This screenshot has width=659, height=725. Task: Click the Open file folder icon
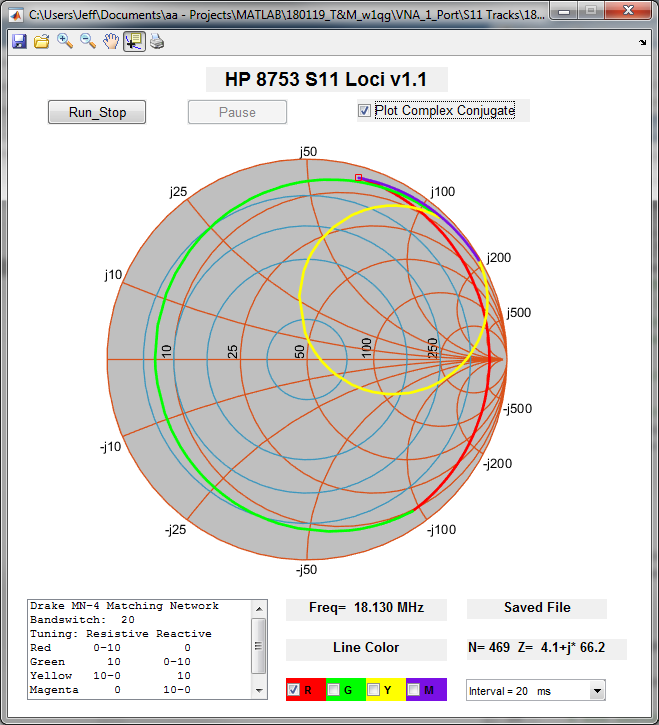(x=42, y=42)
